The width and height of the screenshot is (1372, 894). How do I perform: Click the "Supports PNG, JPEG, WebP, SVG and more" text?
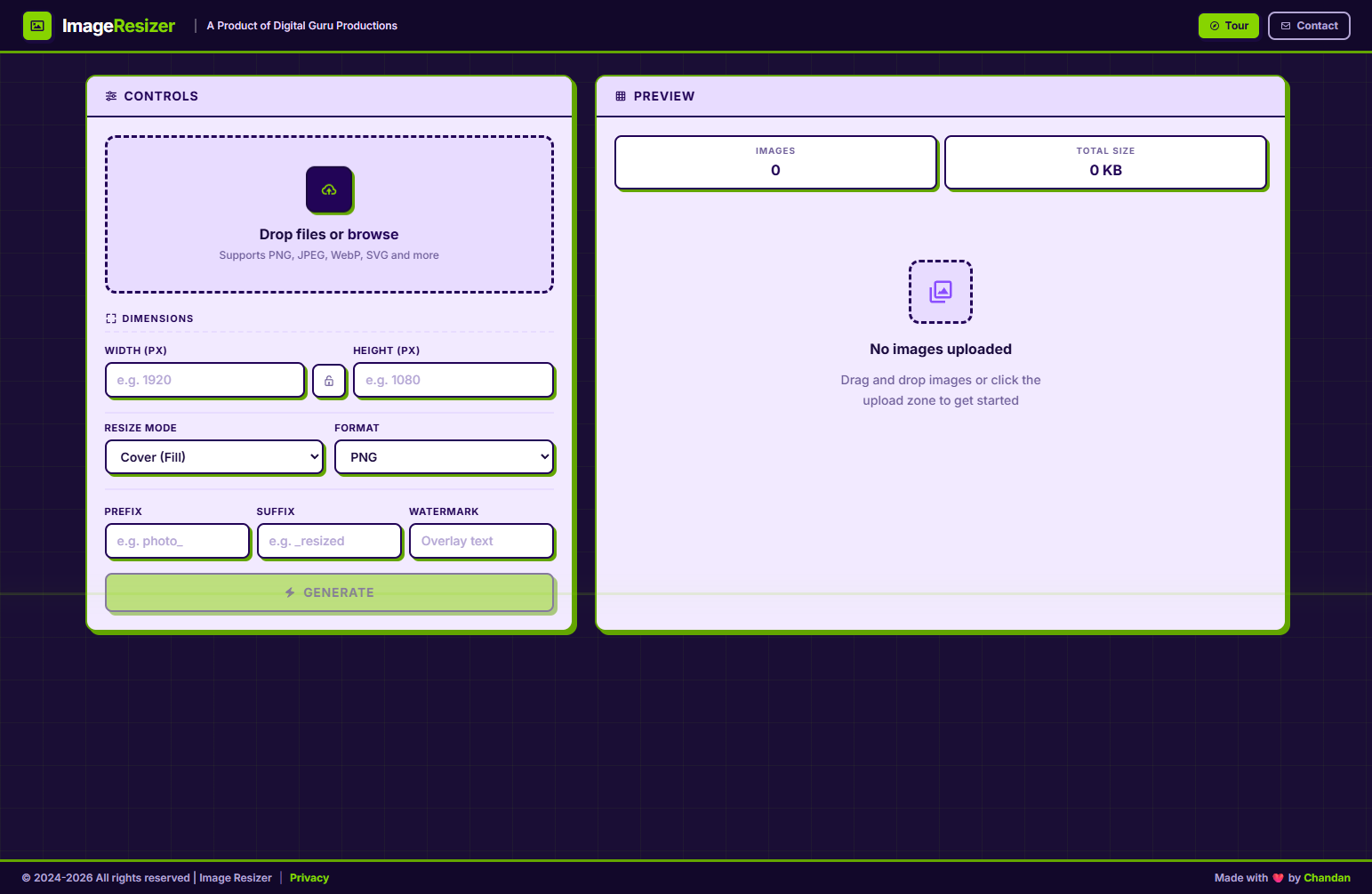[x=329, y=255]
